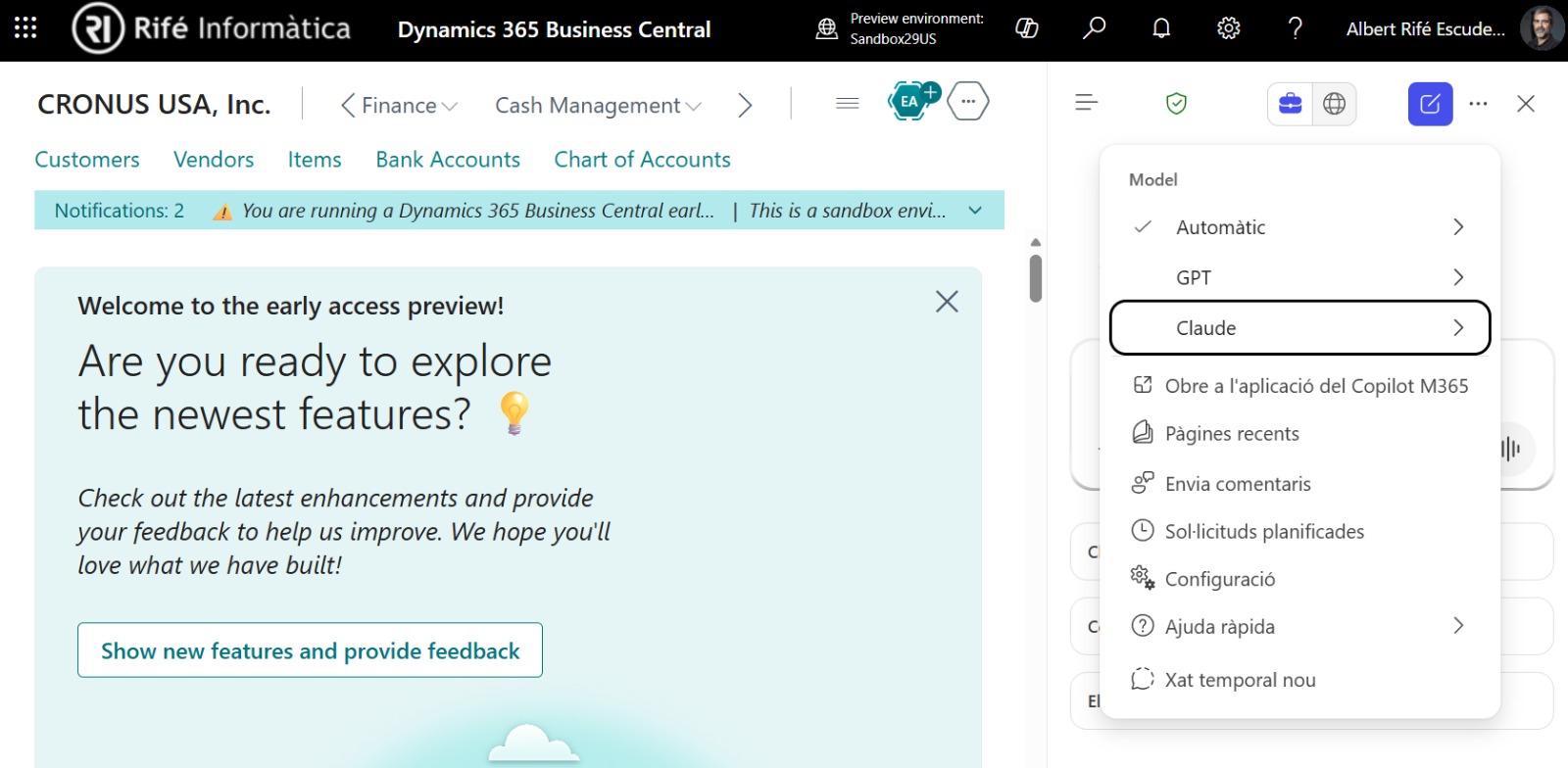The height and width of the screenshot is (768, 1568).
Task: Open Chart of Accounts link
Action: click(642, 160)
